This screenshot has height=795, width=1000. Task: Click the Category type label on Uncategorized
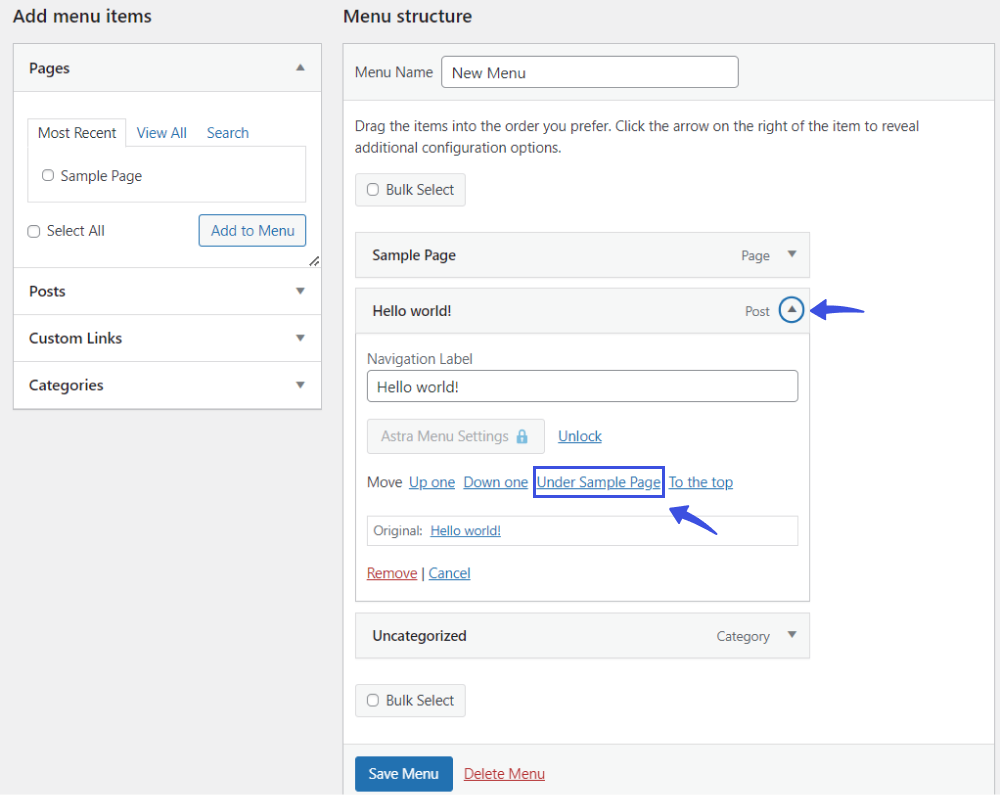[743, 636]
